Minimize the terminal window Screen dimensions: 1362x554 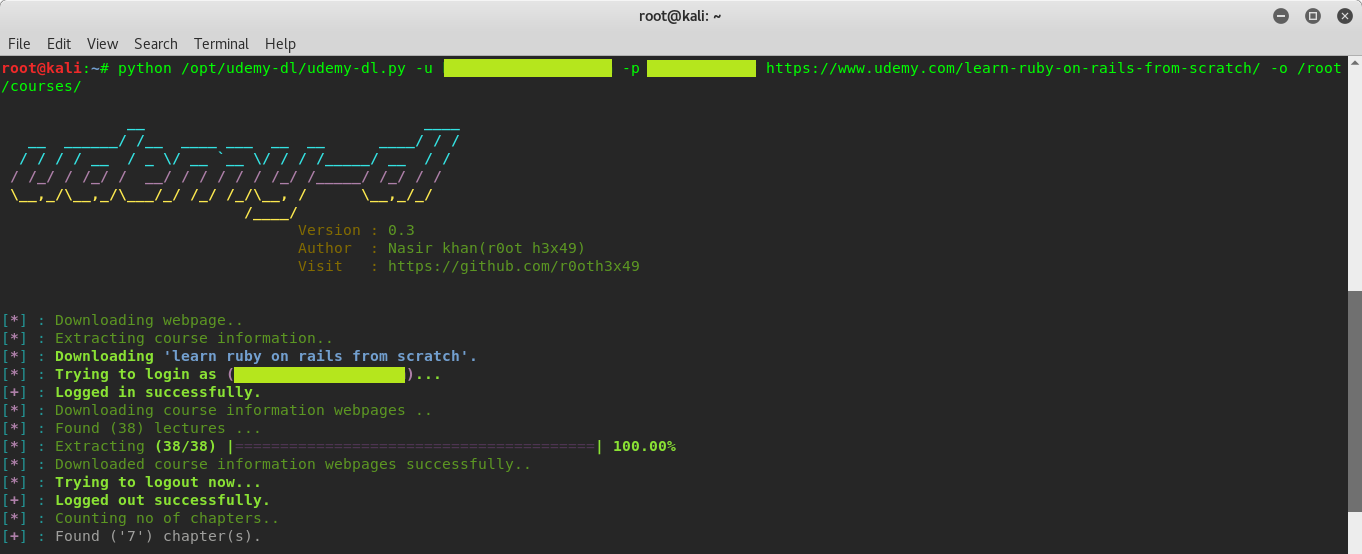[1281, 16]
